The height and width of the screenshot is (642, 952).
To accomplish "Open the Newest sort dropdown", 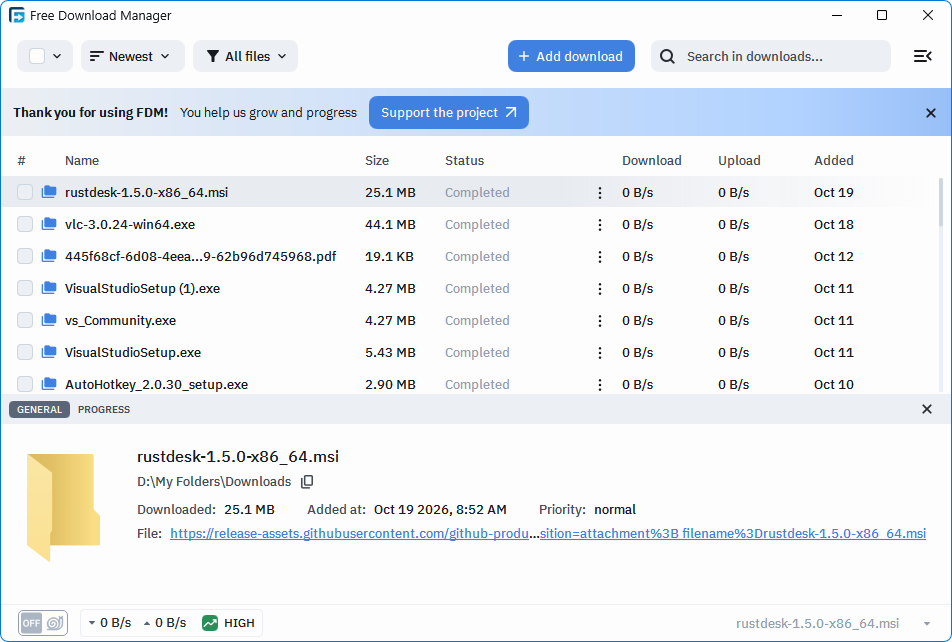I will pos(132,56).
